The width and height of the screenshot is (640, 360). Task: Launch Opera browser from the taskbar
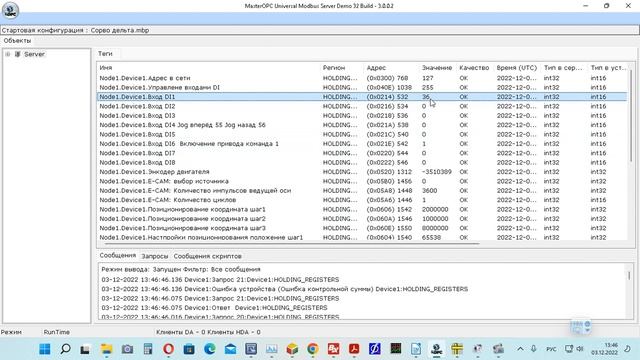click(x=168, y=349)
